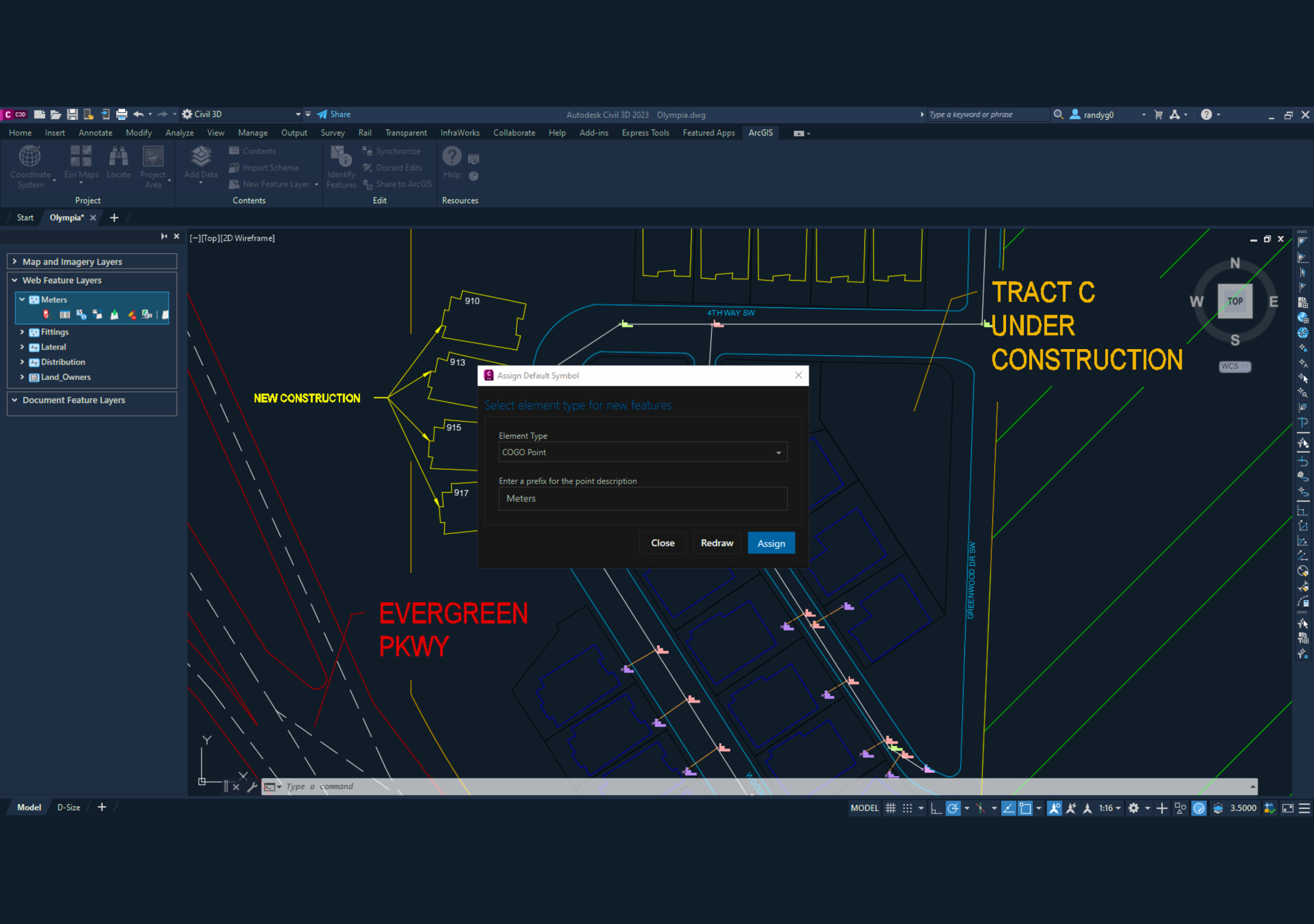Toggle polar tracking in status bar
The height and width of the screenshot is (924, 1314).
tap(953, 808)
